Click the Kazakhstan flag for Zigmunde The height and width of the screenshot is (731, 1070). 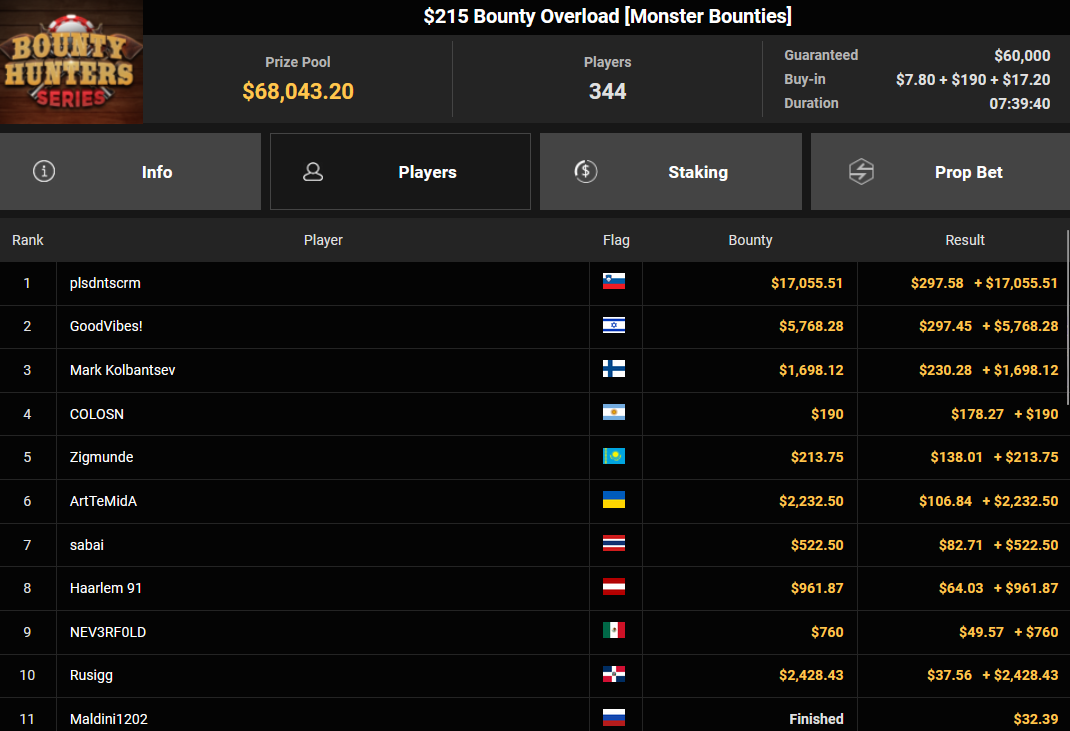(613, 456)
